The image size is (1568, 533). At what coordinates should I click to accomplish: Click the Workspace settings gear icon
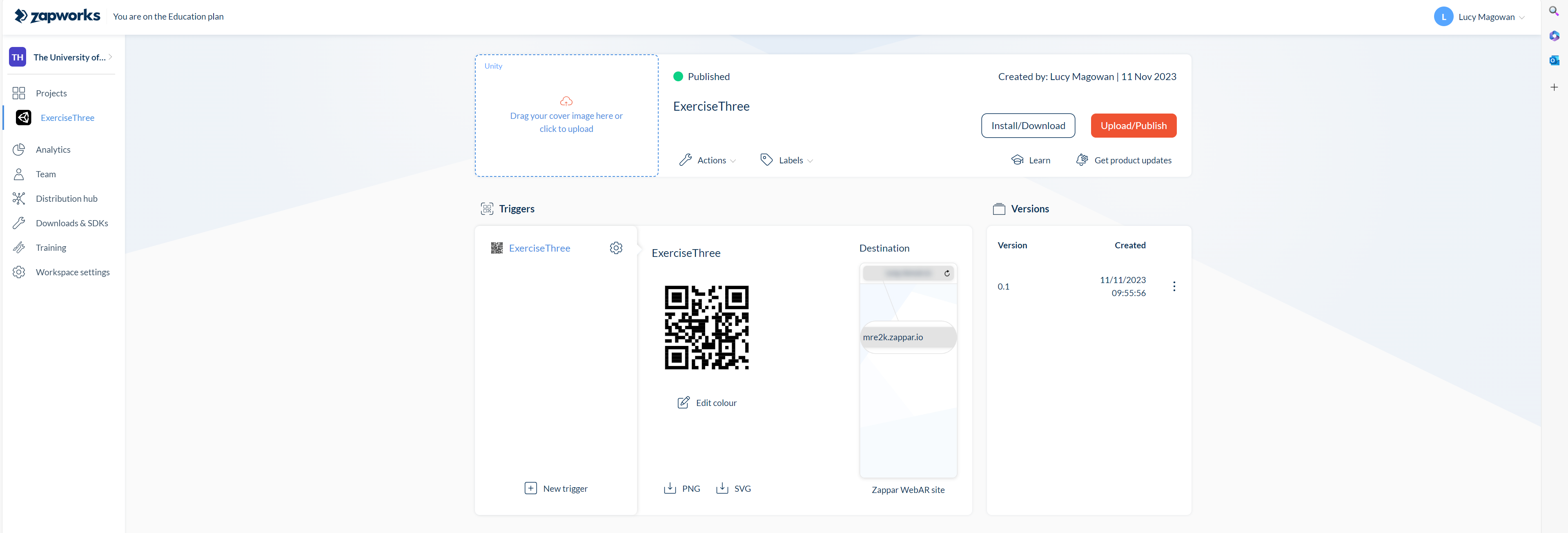(19, 272)
